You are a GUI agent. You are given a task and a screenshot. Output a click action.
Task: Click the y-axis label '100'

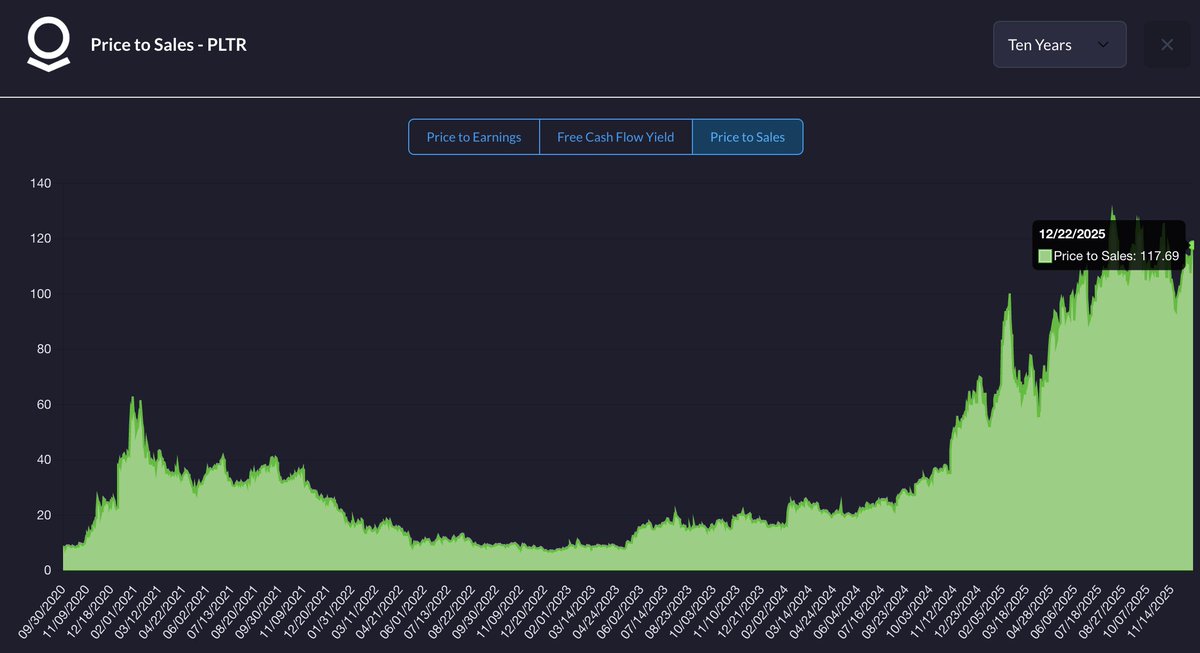(x=41, y=294)
